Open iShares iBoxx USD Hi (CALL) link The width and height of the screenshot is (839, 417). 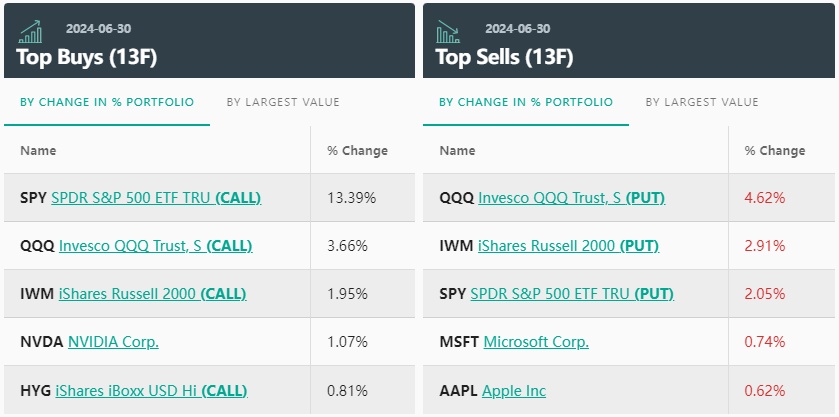click(151, 390)
